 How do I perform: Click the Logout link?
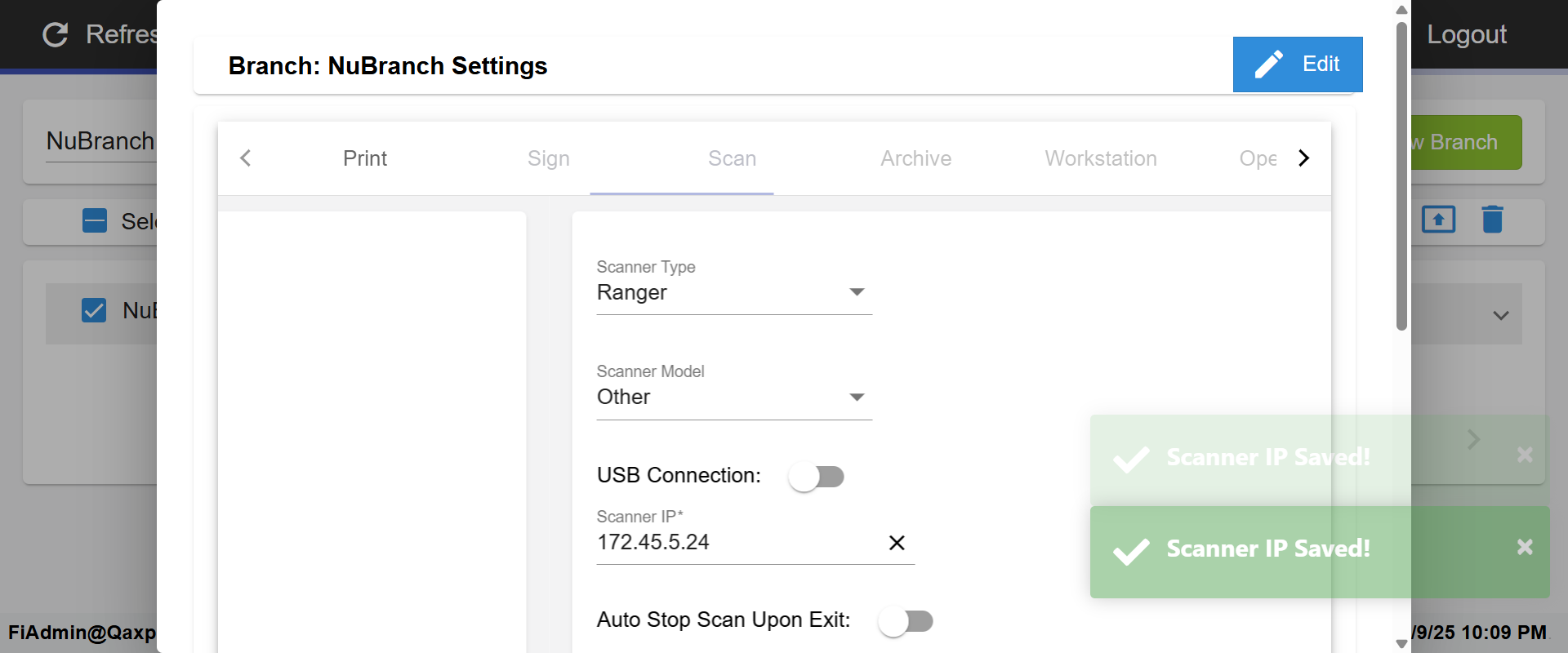(x=1466, y=34)
